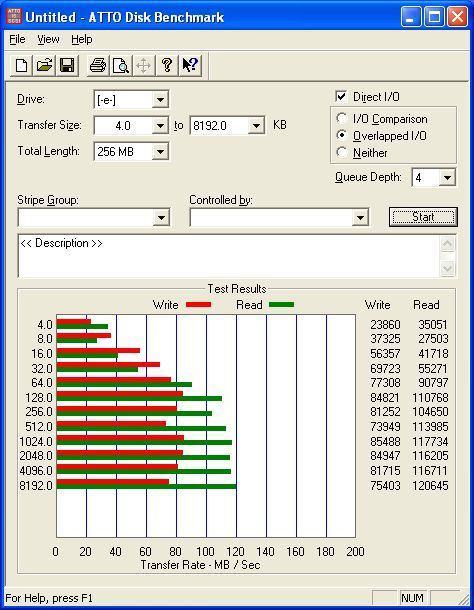Expand the maximum Transfer Size dropdown 8192.0
The width and height of the screenshot is (474, 610).
tap(256, 126)
